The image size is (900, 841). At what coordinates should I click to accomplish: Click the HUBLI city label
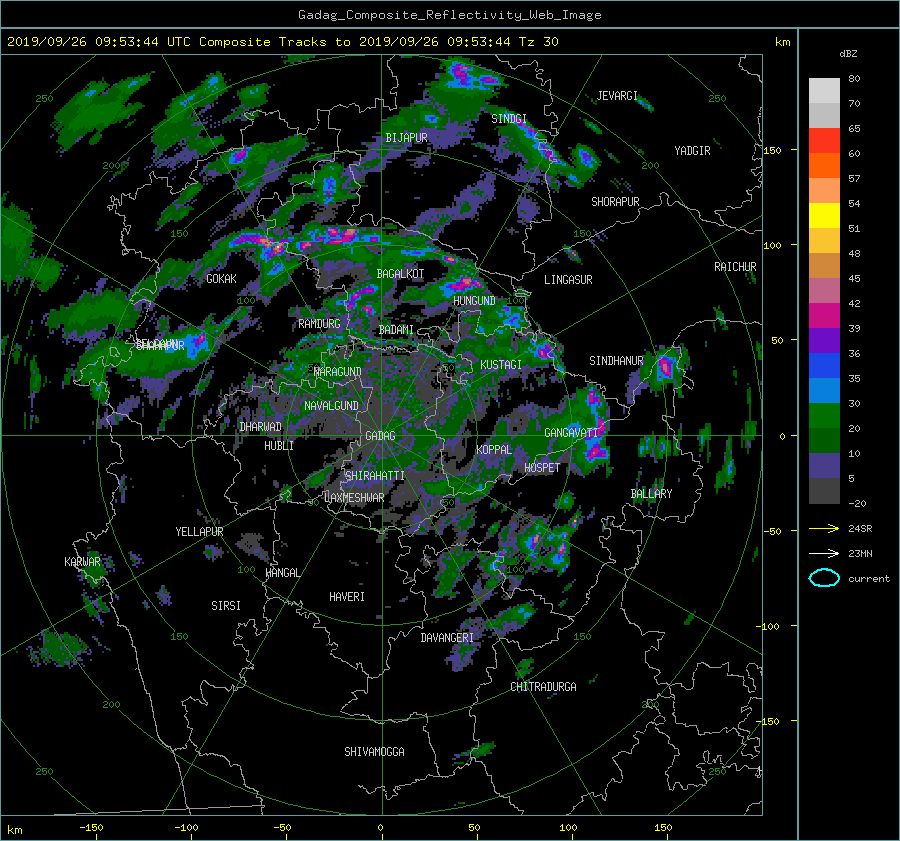279,446
